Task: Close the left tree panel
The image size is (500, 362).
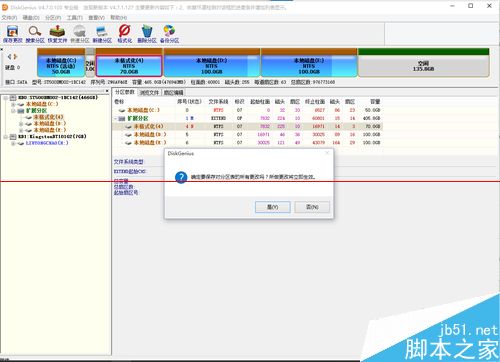Action: (x=107, y=91)
